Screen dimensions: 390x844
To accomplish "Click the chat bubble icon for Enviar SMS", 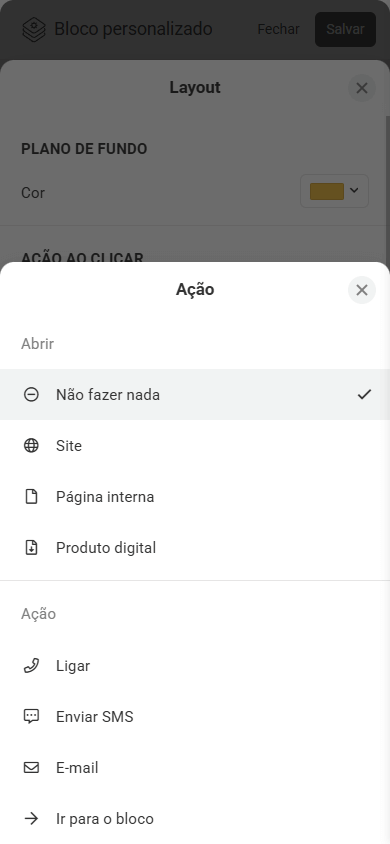I will point(31,716).
